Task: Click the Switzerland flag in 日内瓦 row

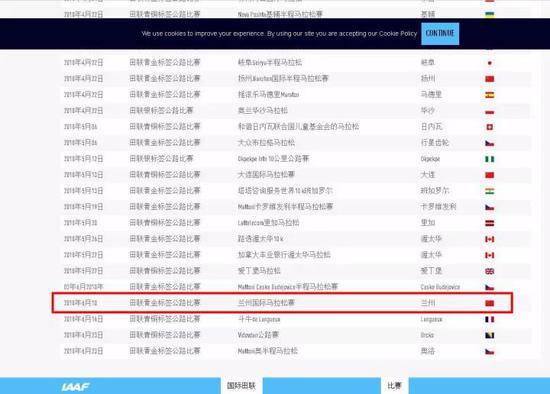Action: [489, 127]
